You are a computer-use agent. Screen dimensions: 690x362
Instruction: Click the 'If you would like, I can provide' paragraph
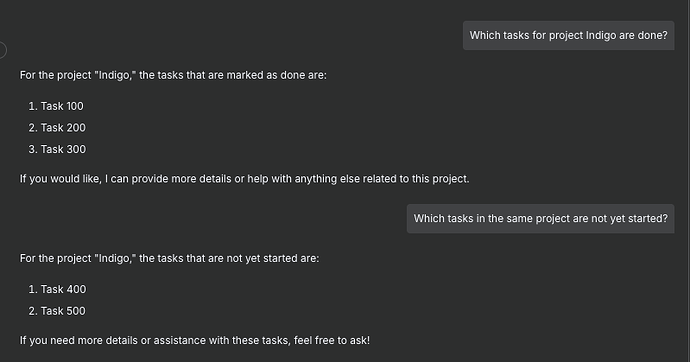pyautogui.click(x=244, y=179)
